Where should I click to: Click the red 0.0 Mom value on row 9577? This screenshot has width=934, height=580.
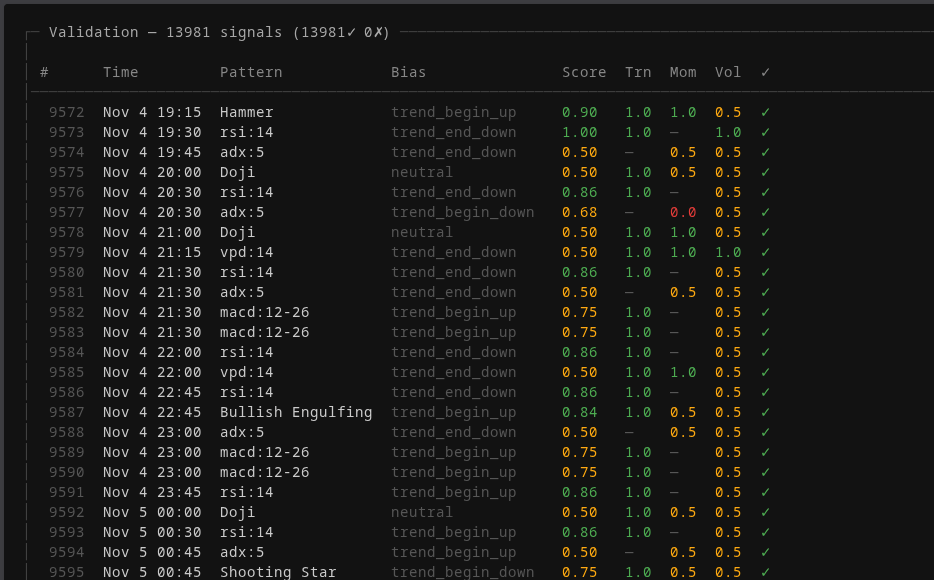pos(683,212)
